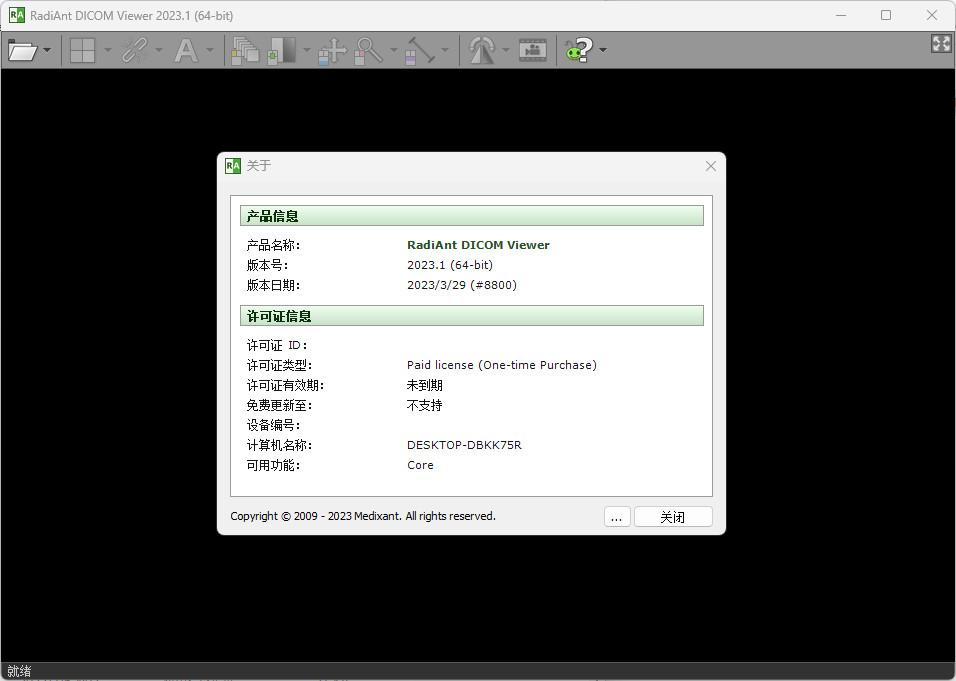Click the computer name 'DESKTOP-DBKK75R'
This screenshot has width=956, height=681.
click(x=464, y=445)
